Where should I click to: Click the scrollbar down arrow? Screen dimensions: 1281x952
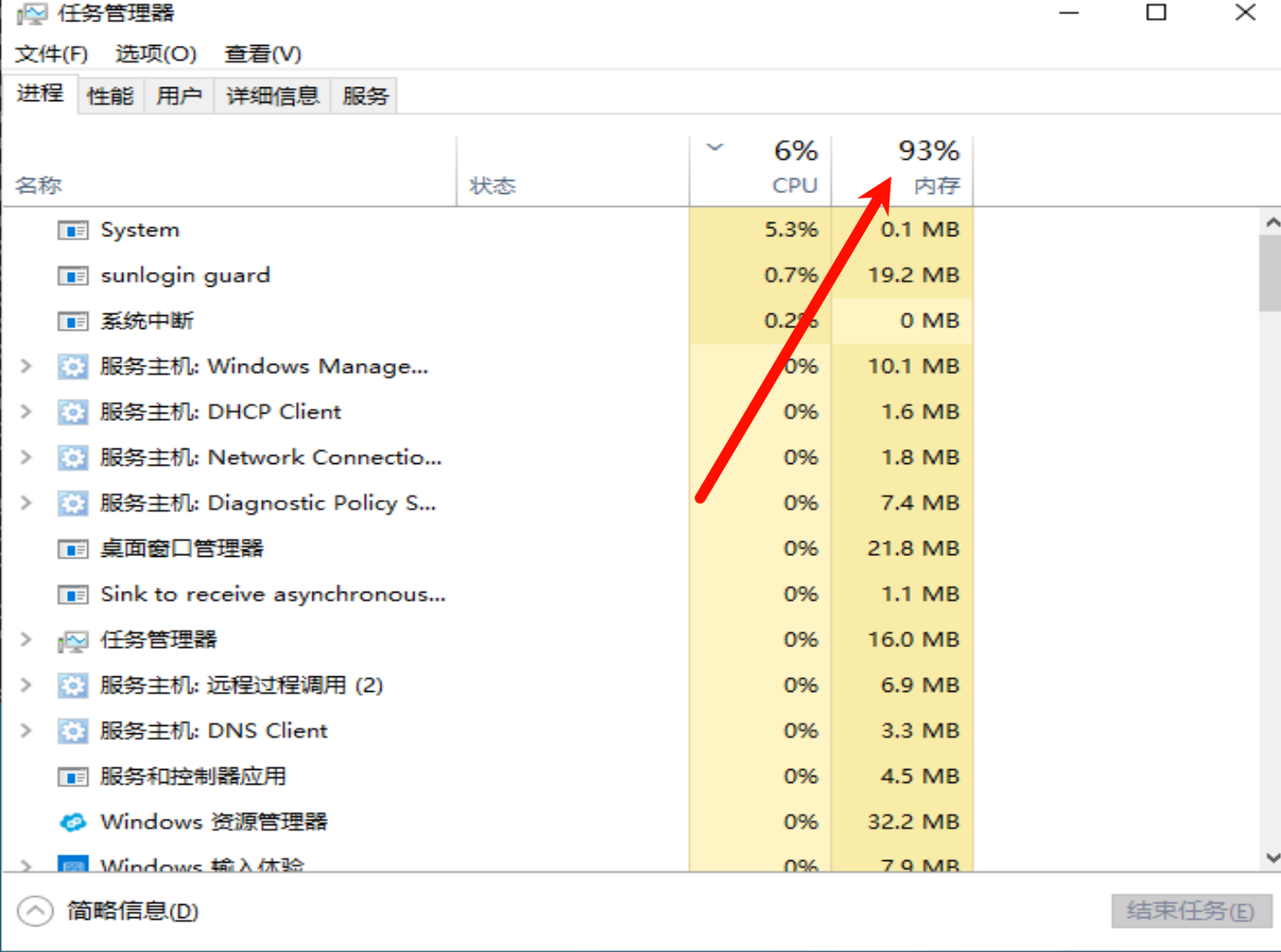[x=1272, y=858]
